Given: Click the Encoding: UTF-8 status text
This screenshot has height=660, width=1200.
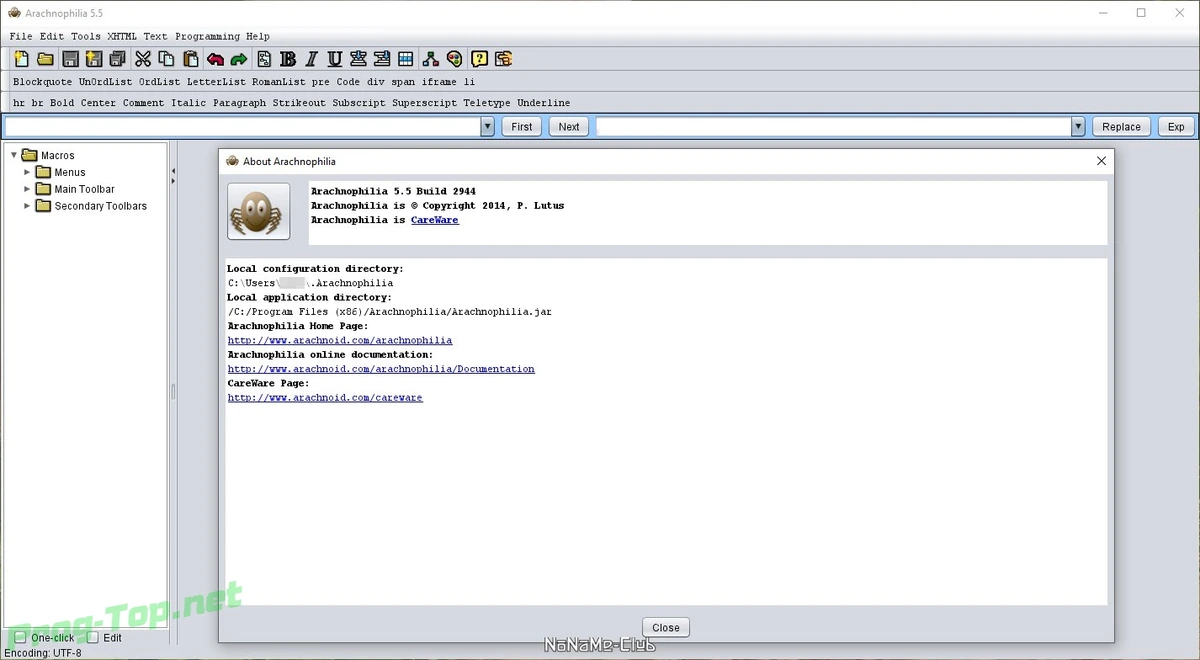Looking at the screenshot, I should tap(43, 653).
